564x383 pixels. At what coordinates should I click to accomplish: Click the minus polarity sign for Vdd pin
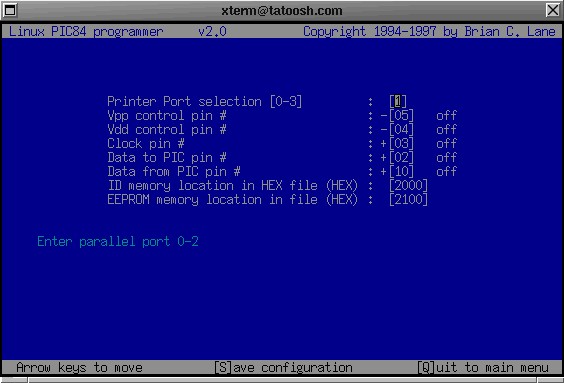tap(384, 130)
